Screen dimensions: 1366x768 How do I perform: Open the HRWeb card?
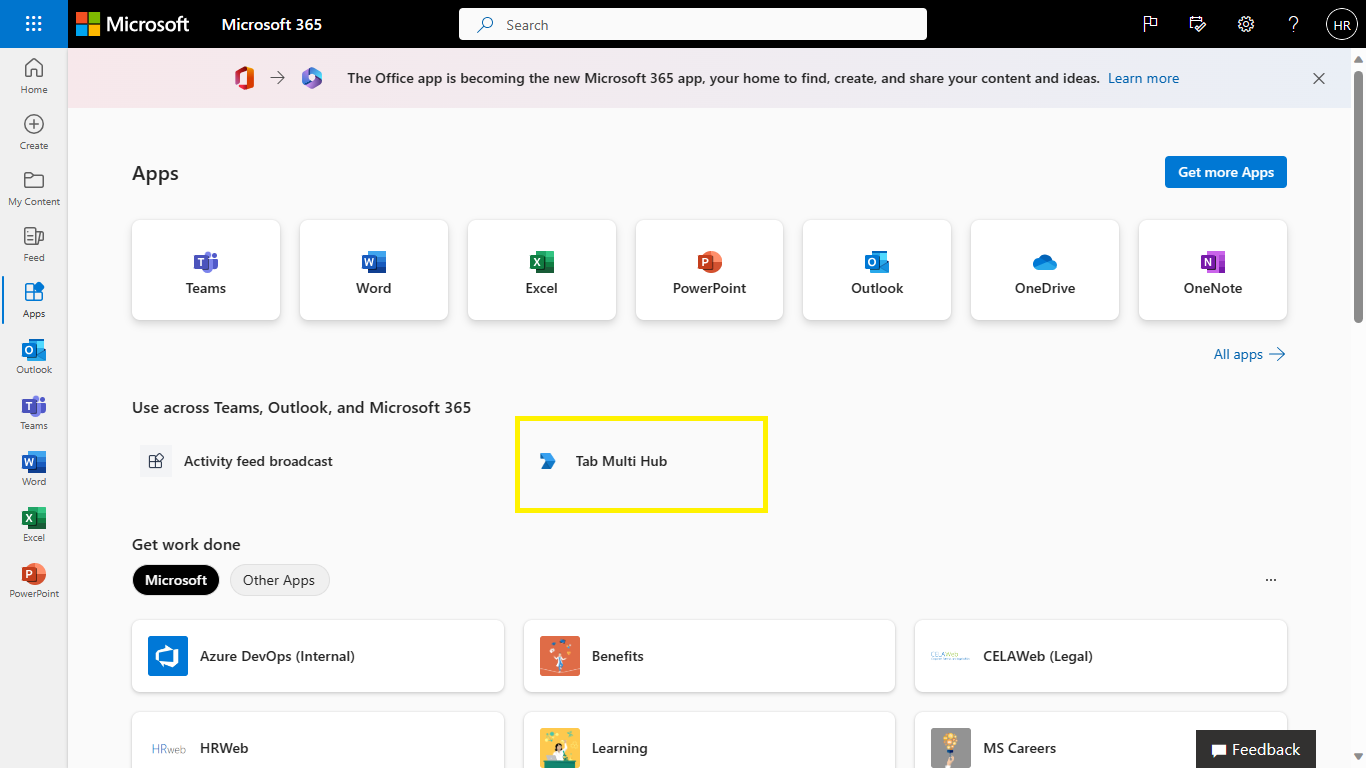click(318, 740)
